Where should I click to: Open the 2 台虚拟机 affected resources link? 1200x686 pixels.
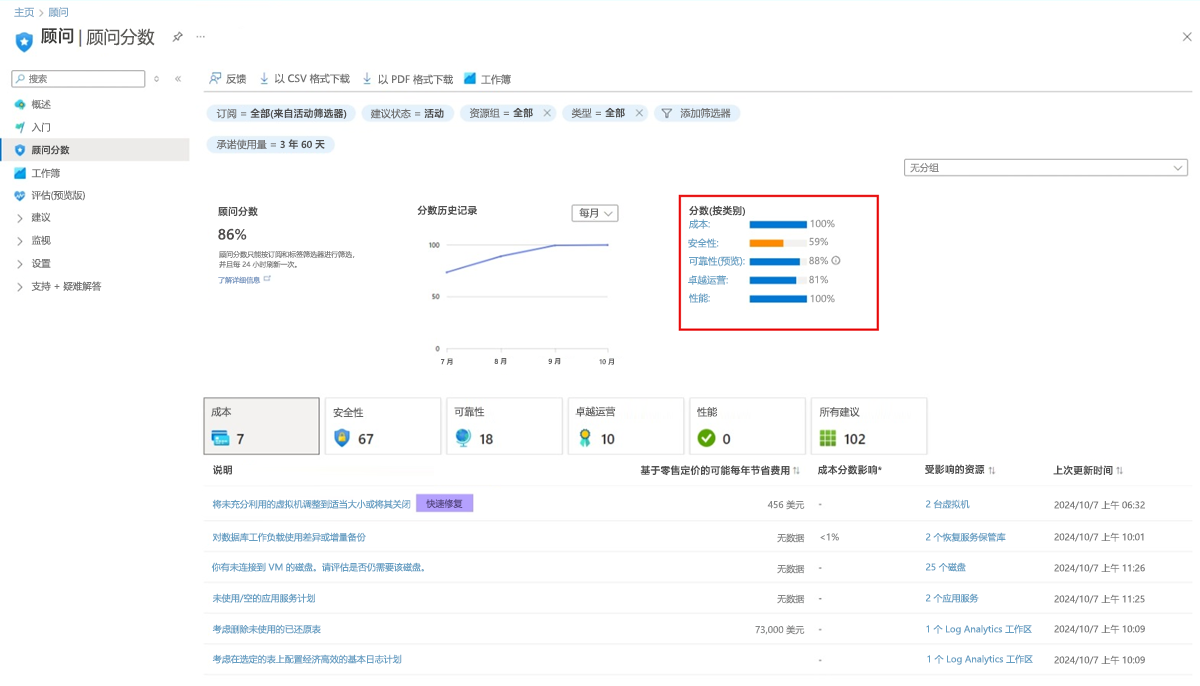(x=947, y=504)
